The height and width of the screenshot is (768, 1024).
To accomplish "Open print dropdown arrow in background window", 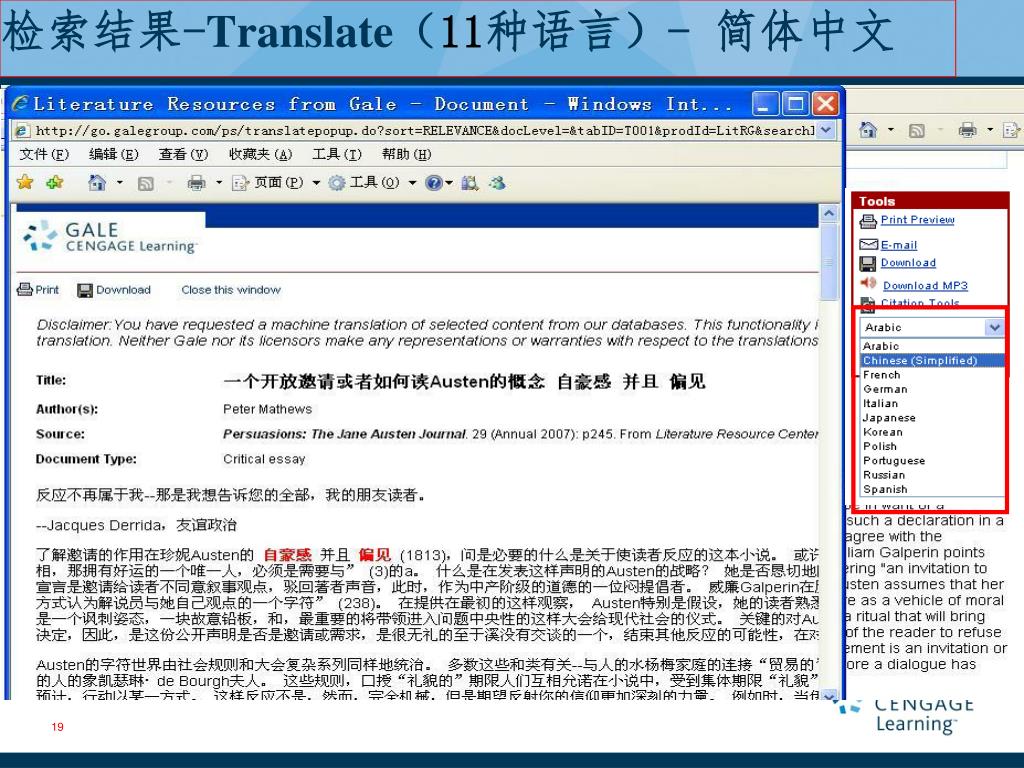I will click(x=990, y=130).
